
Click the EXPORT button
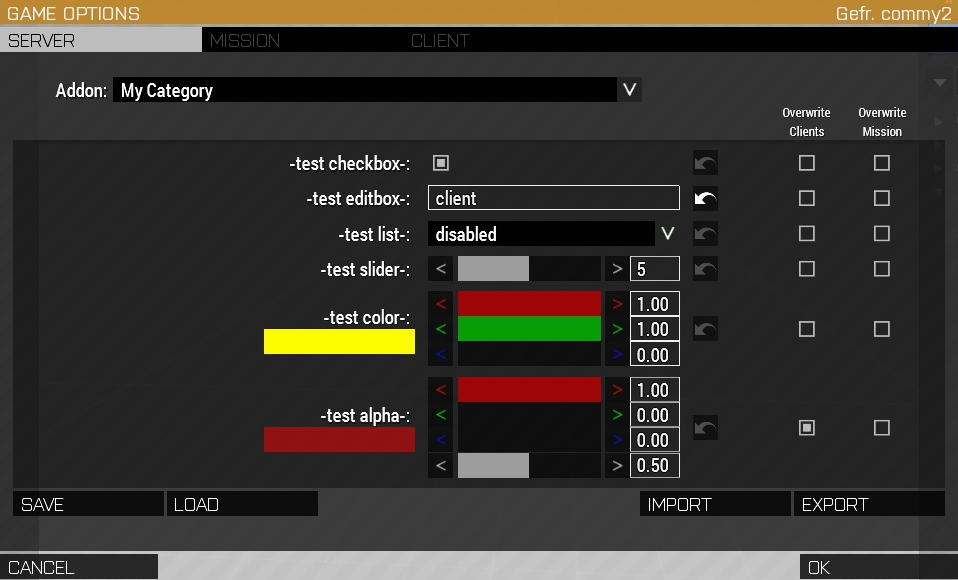pyautogui.click(x=869, y=504)
